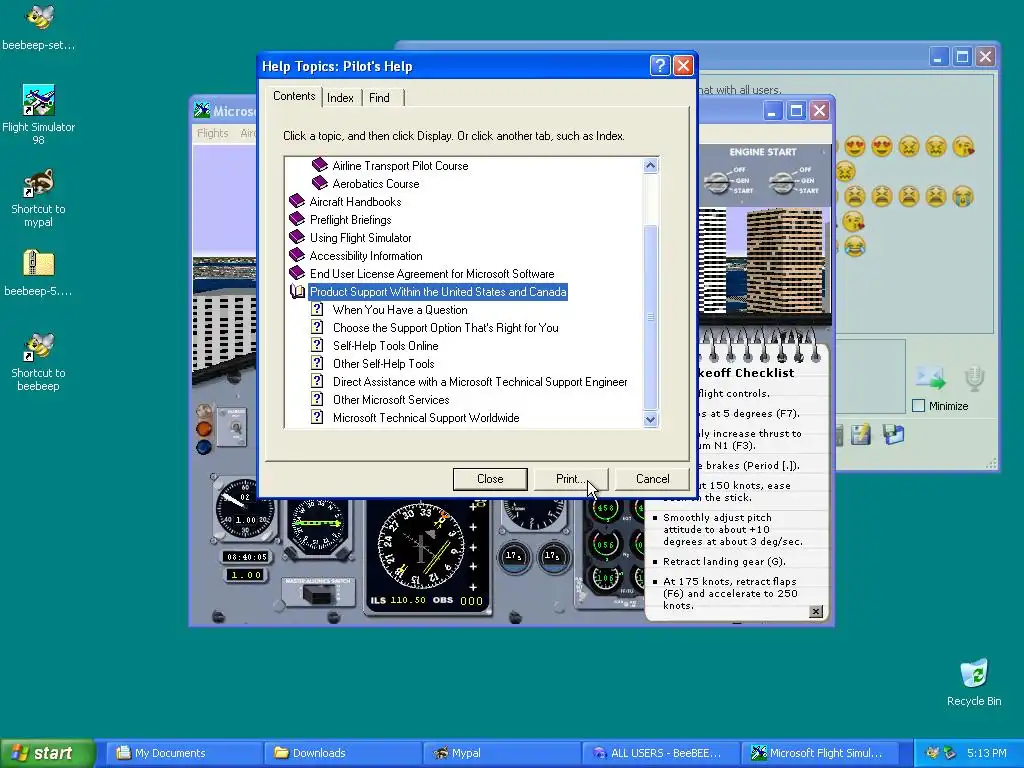Open the Recycle Bin icon
Viewport: 1024px width, 768px height.
pyautogui.click(x=974, y=682)
